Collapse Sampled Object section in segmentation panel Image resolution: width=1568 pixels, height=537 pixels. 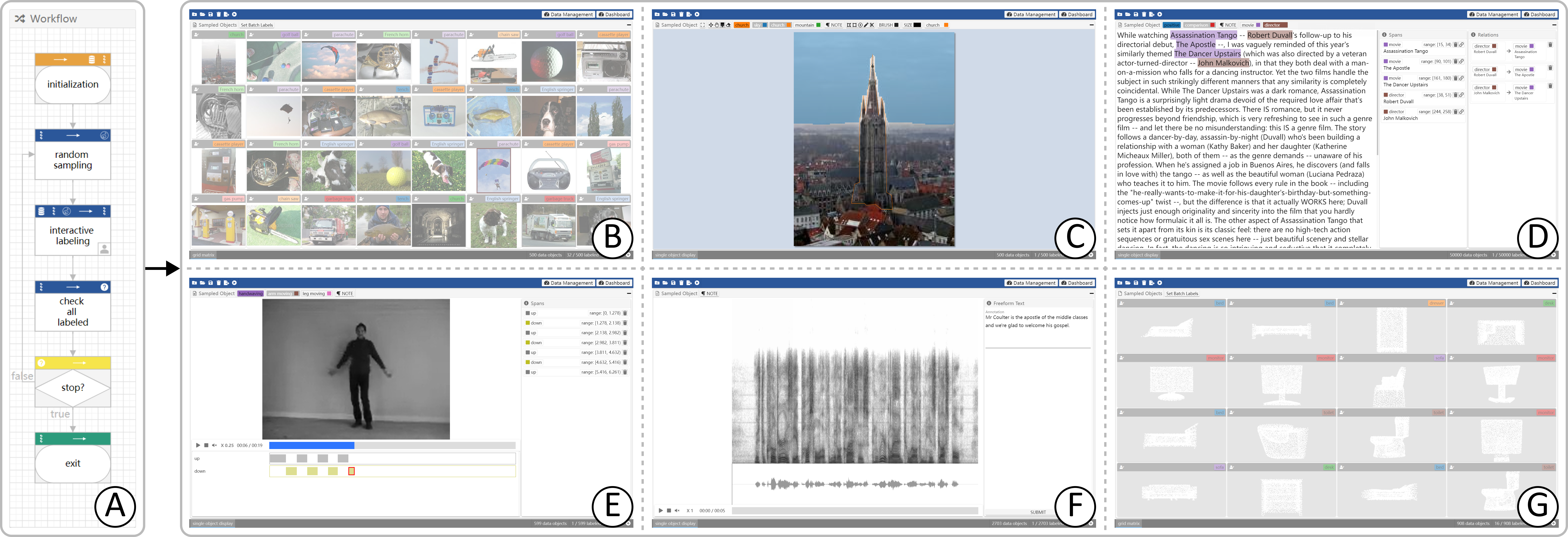(x=1091, y=25)
